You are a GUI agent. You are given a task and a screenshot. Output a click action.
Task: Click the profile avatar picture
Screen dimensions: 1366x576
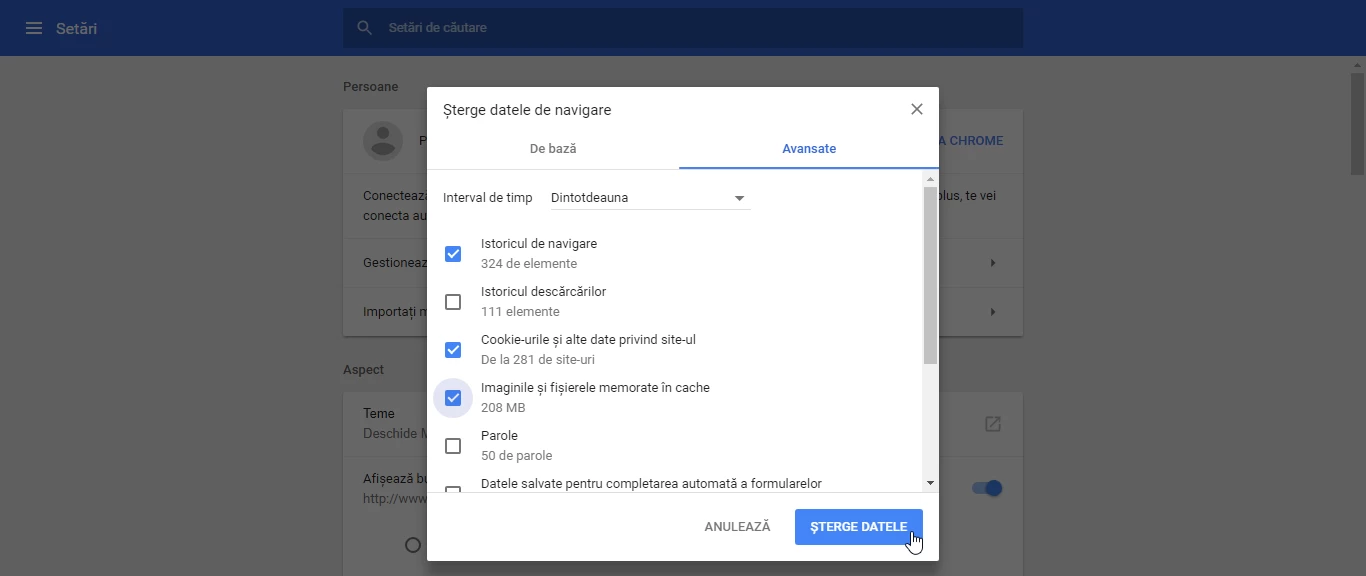click(383, 140)
